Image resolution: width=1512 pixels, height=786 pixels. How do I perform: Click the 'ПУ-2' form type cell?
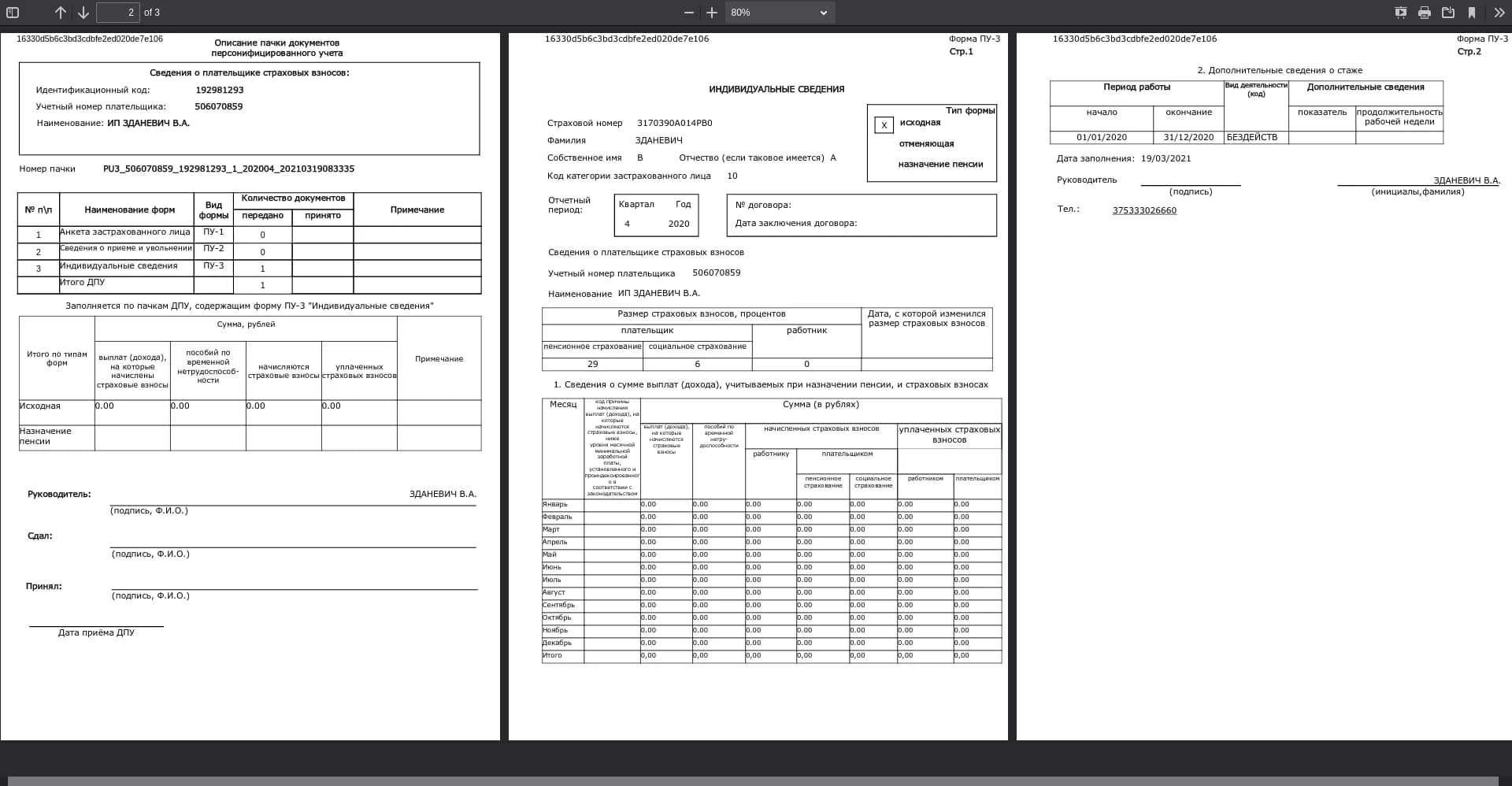(x=213, y=248)
